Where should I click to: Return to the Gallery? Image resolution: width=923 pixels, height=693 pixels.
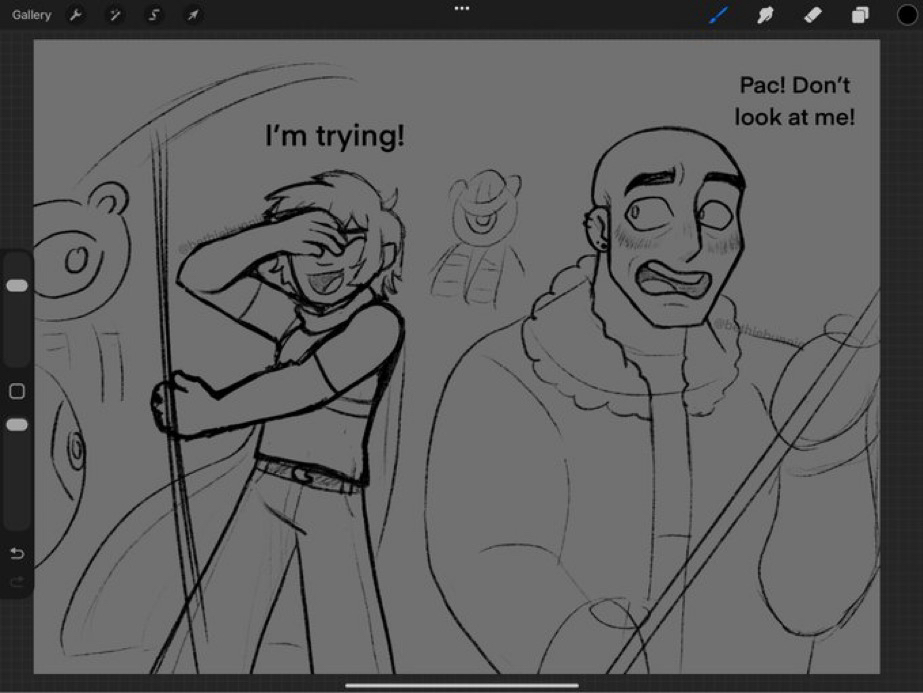pos(31,15)
